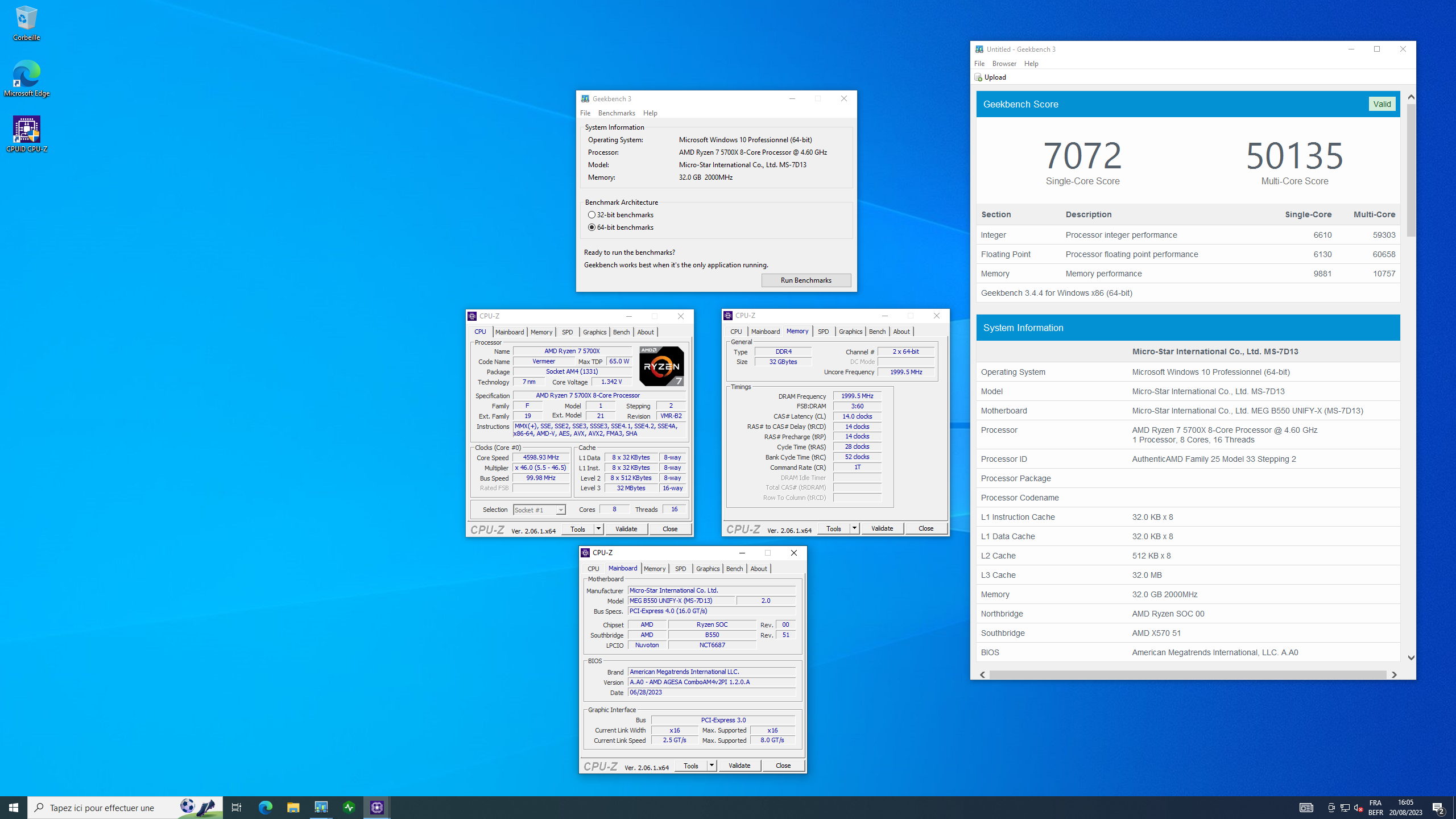Select the Floating Point section row
The image size is (1456, 819).
coord(1188,254)
